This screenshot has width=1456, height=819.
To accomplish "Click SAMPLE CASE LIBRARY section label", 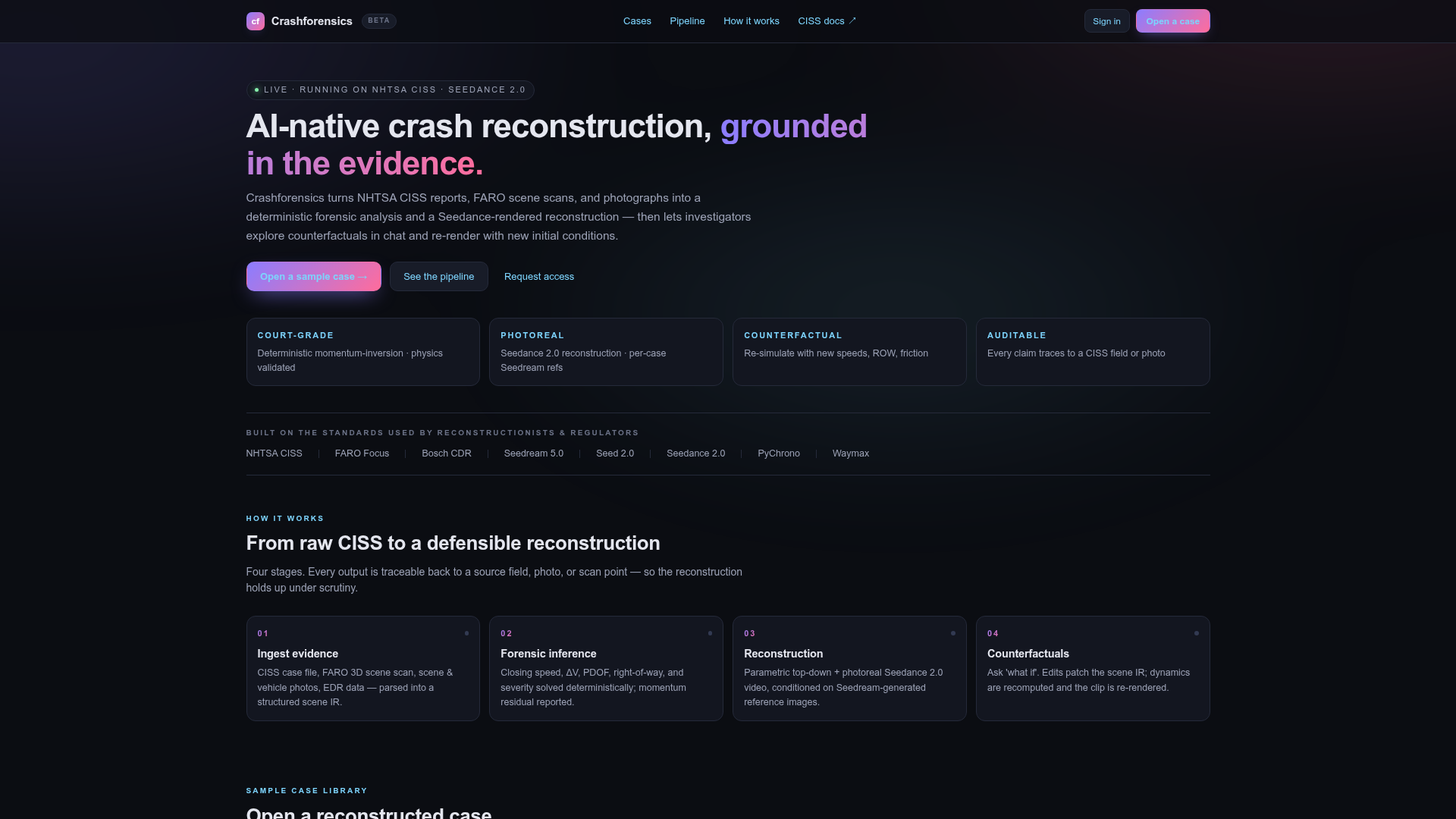I will coord(306,791).
